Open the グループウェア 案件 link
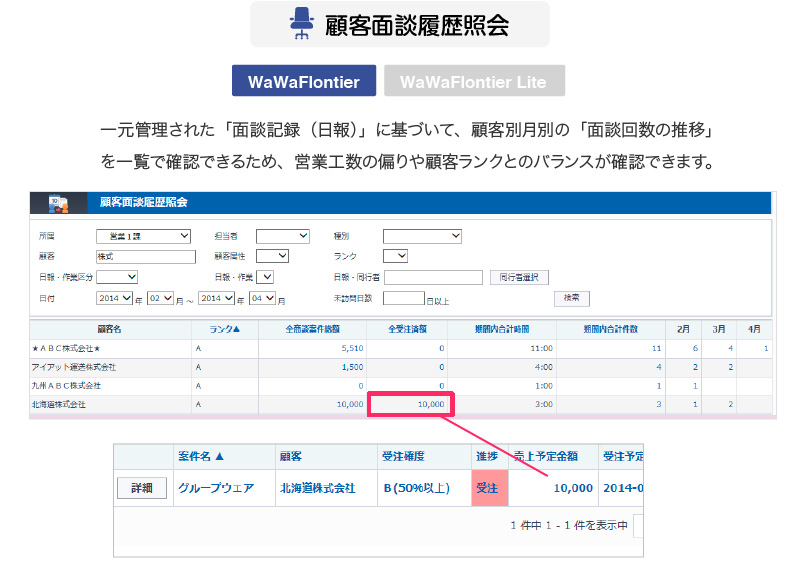Viewport: 800px width, 563px height. pos(215,488)
